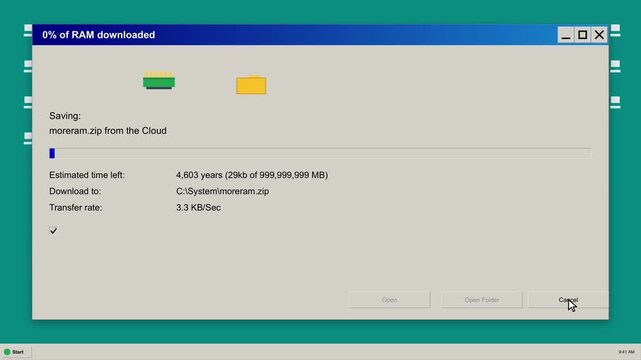Click the green RAM chip icon
This screenshot has height=360, width=641.
(159, 80)
